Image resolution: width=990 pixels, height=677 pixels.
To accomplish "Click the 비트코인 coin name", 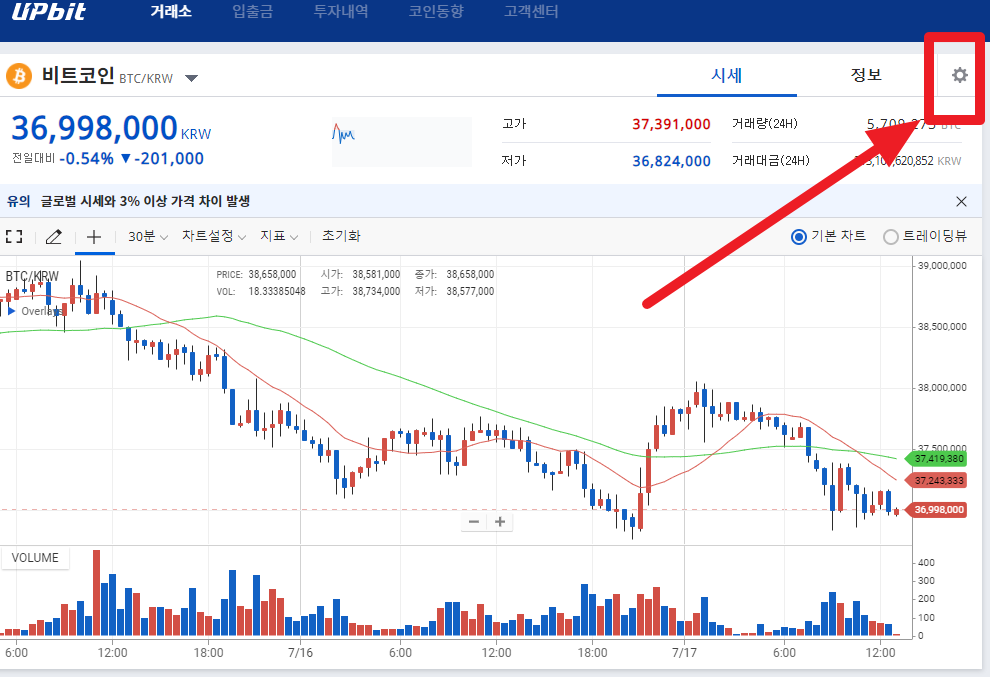I will (78, 75).
